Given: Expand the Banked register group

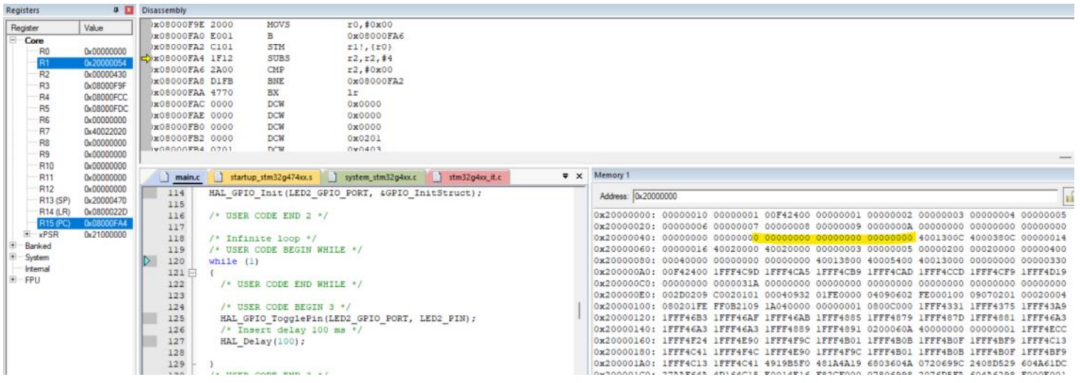Looking at the screenshot, I should (x=13, y=245).
